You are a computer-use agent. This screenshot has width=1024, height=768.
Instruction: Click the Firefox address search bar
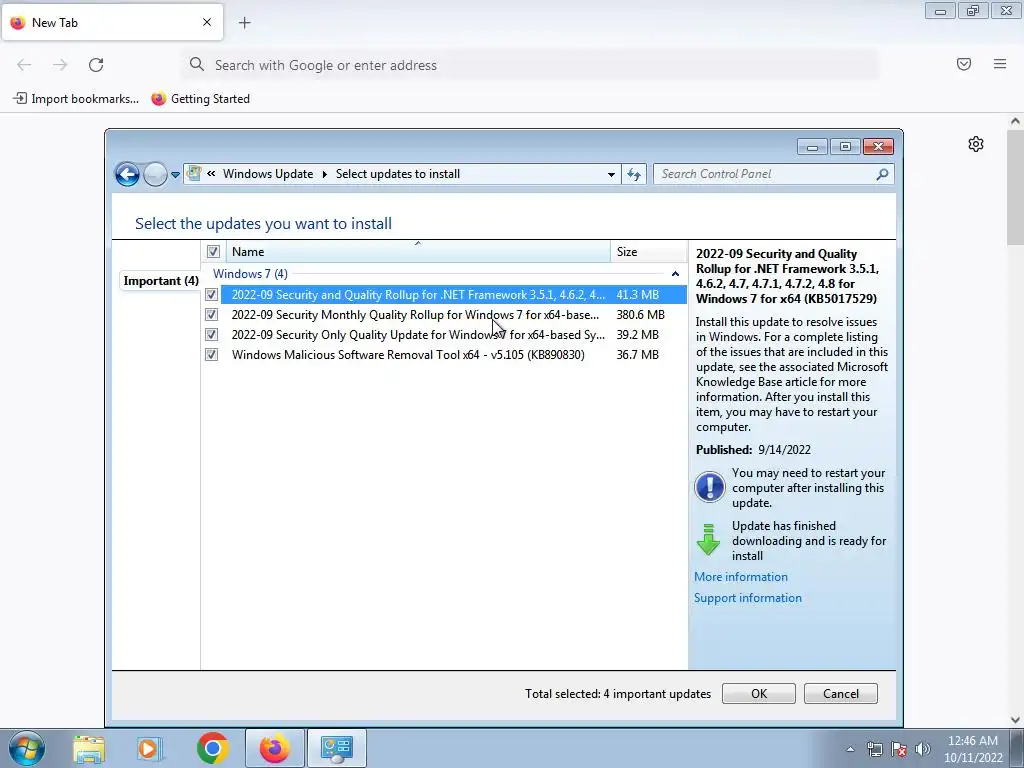click(x=529, y=65)
